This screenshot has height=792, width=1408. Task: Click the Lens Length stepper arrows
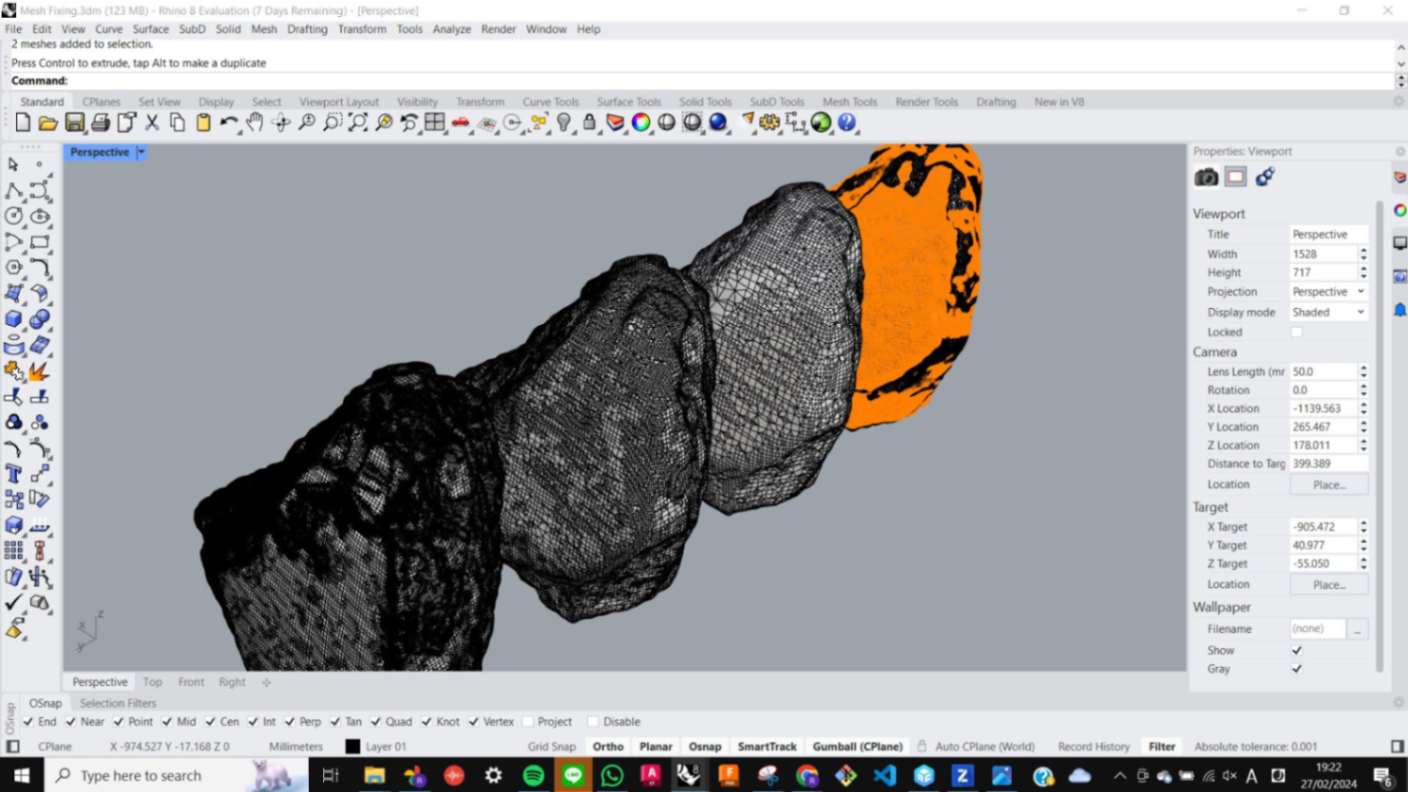(1363, 372)
